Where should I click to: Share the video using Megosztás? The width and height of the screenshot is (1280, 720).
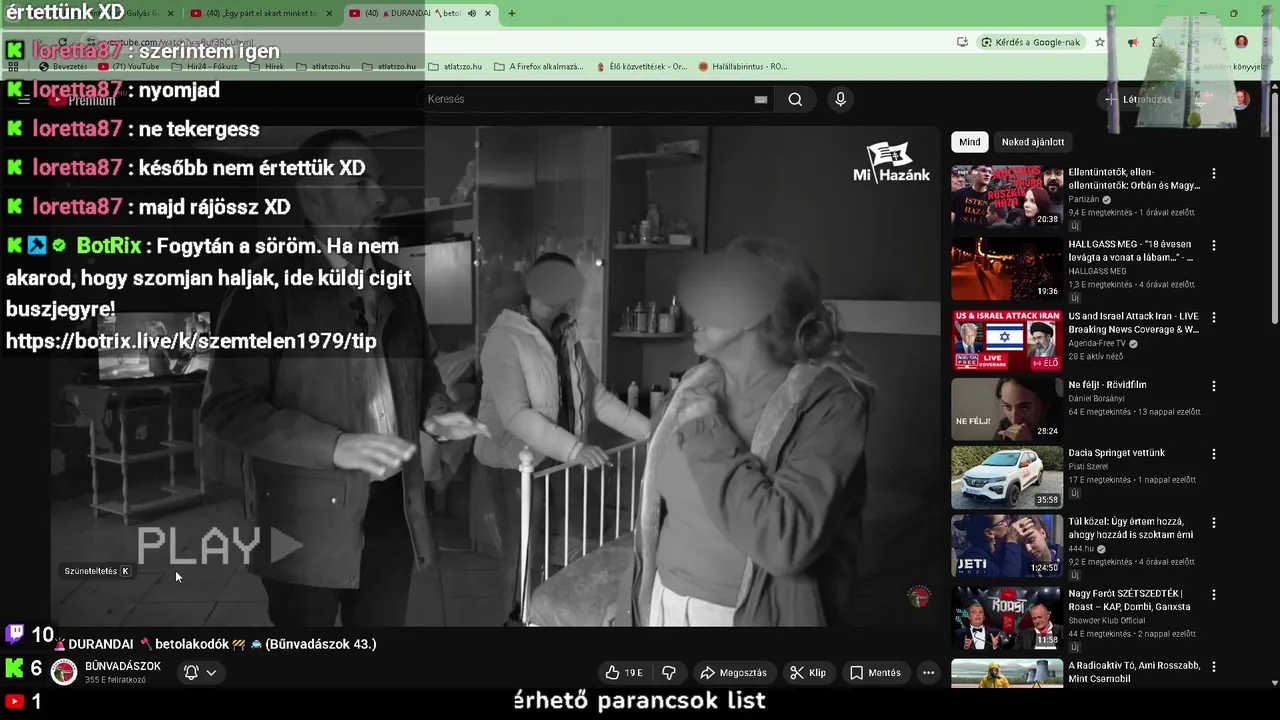tap(733, 673)
